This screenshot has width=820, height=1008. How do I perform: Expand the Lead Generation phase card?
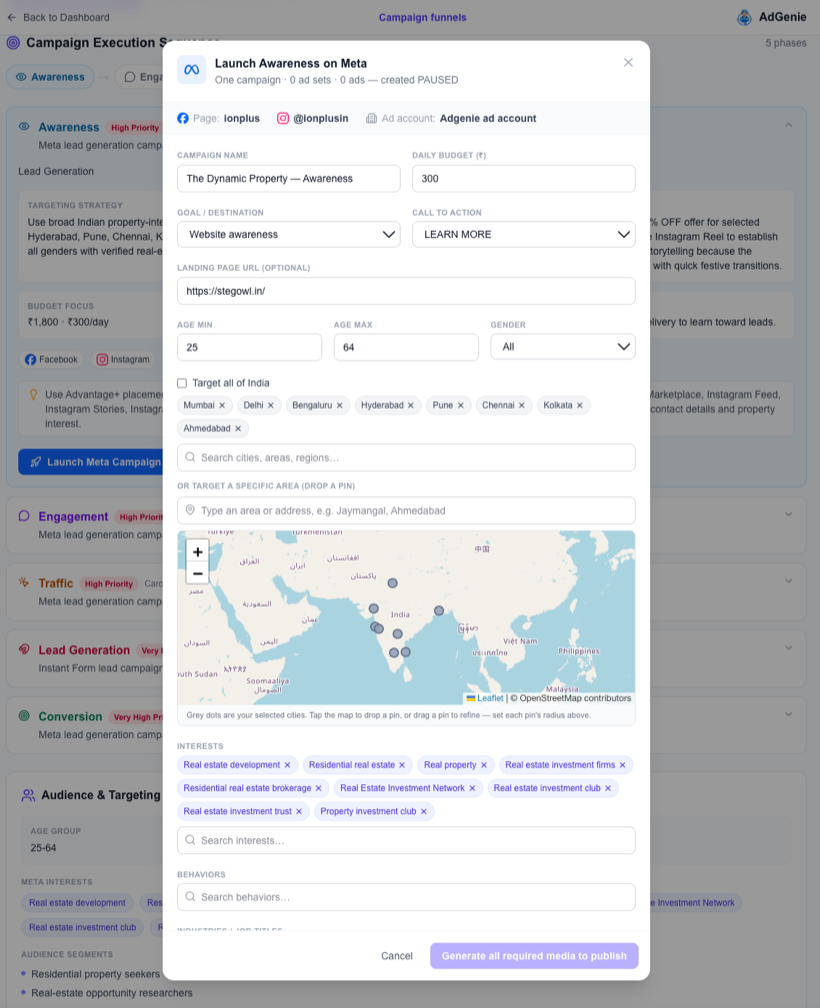(789, 648)
